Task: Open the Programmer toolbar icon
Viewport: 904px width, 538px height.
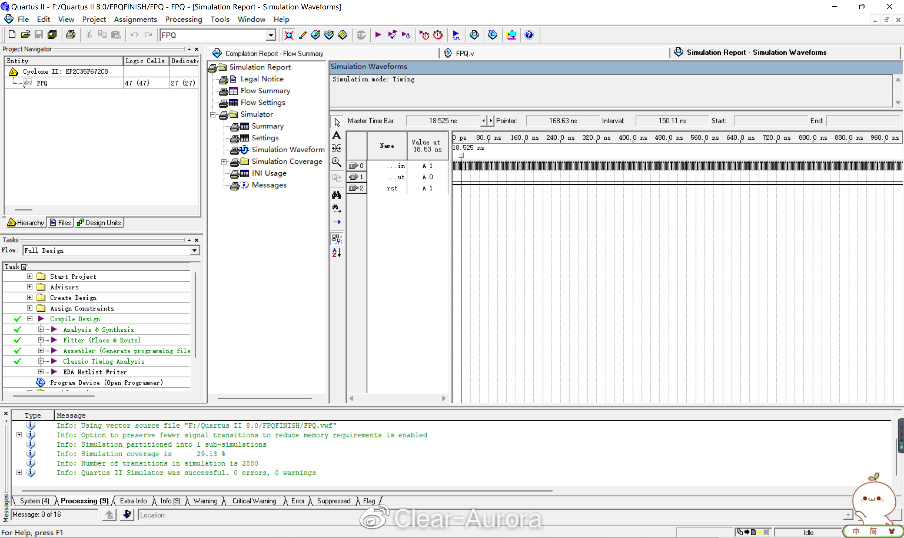Action: 492,35
